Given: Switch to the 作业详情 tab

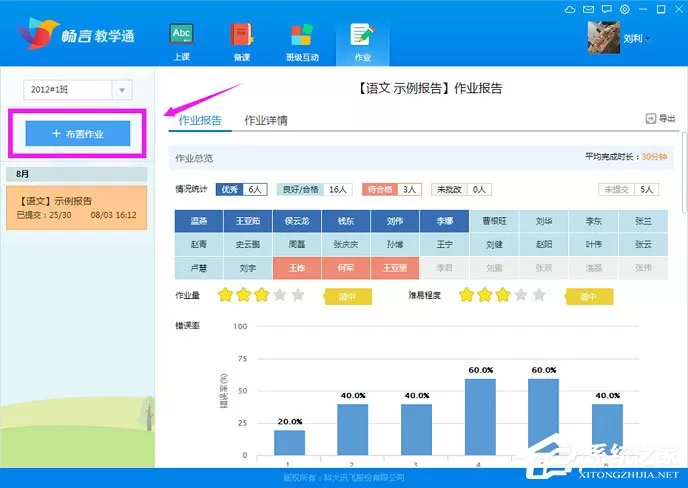Looking at the screenshot, I should (x=266, y=120).
